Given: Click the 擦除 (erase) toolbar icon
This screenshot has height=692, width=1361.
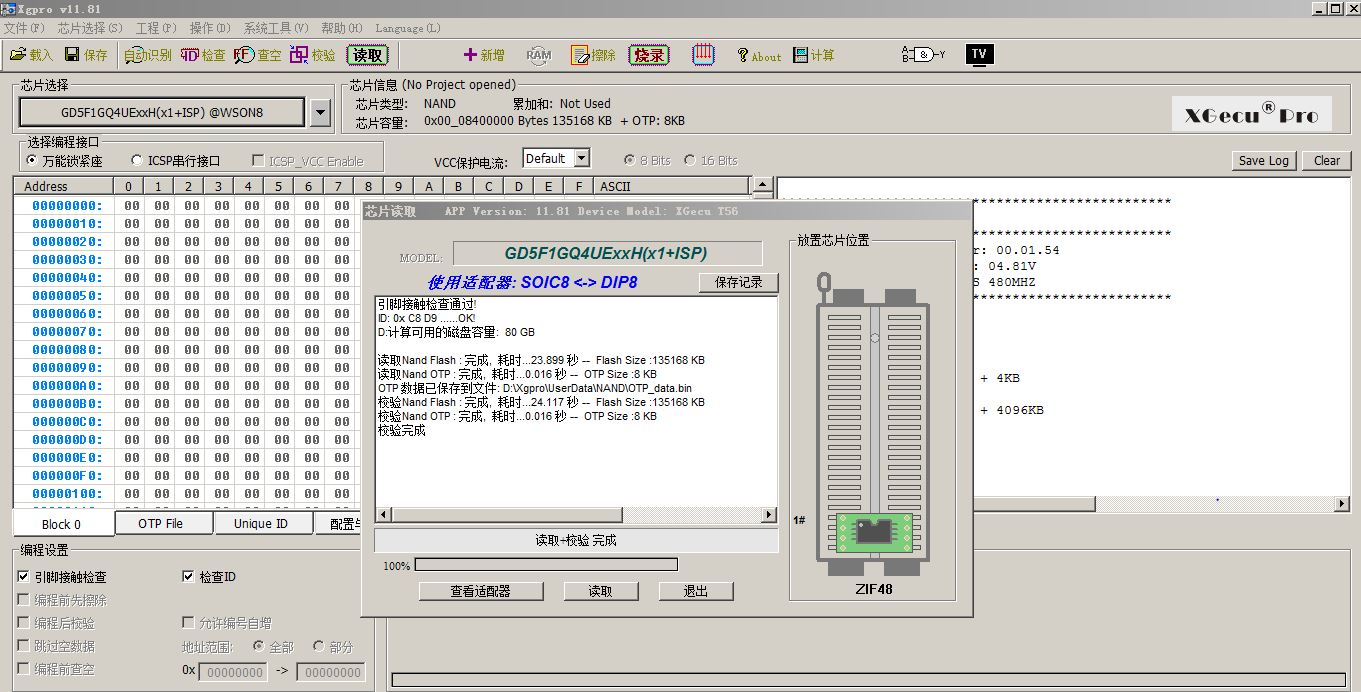Looking at the screenshot, I should point(593,55).
